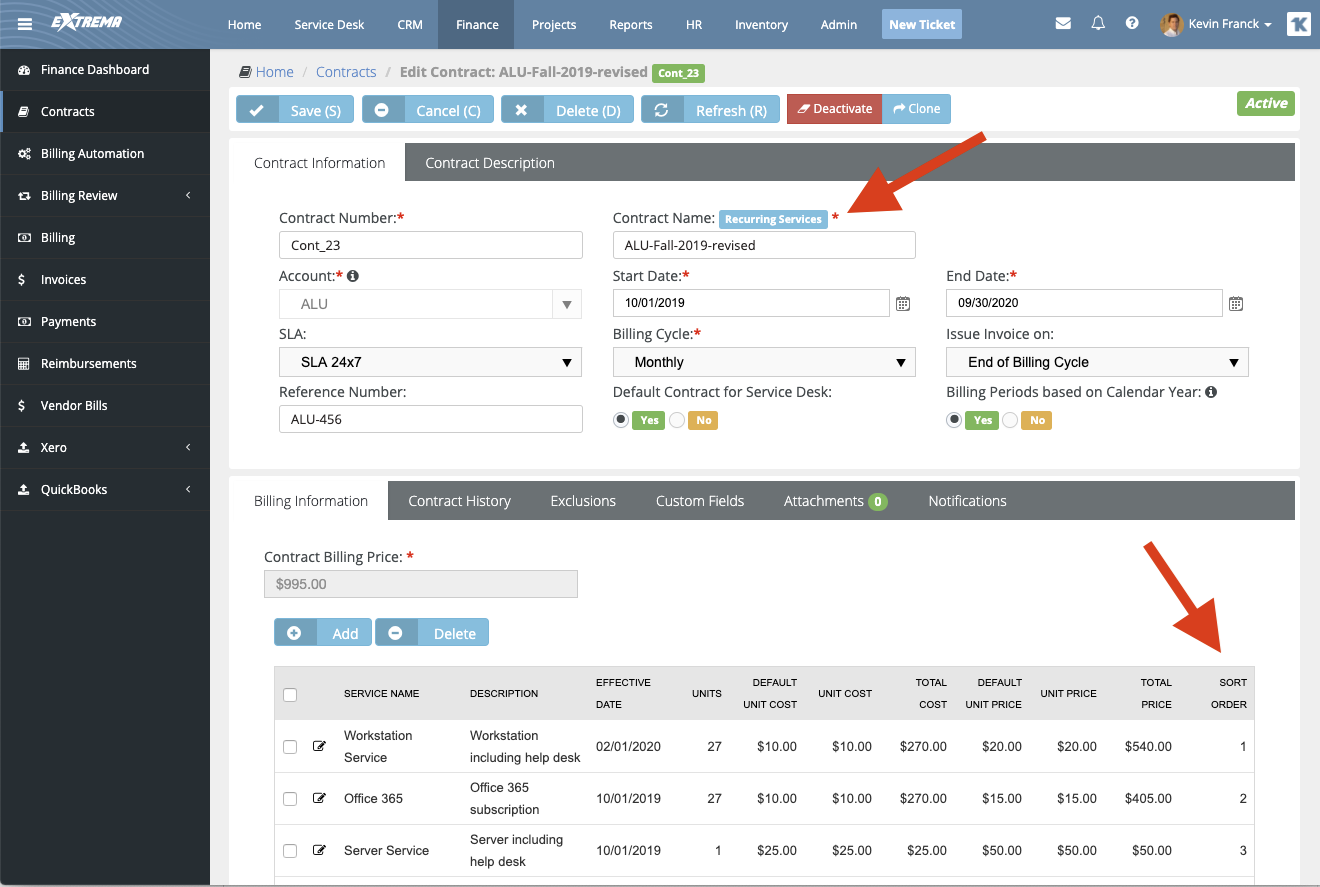Click Kevin Franck's avatar picture

tap(1171, 24)
